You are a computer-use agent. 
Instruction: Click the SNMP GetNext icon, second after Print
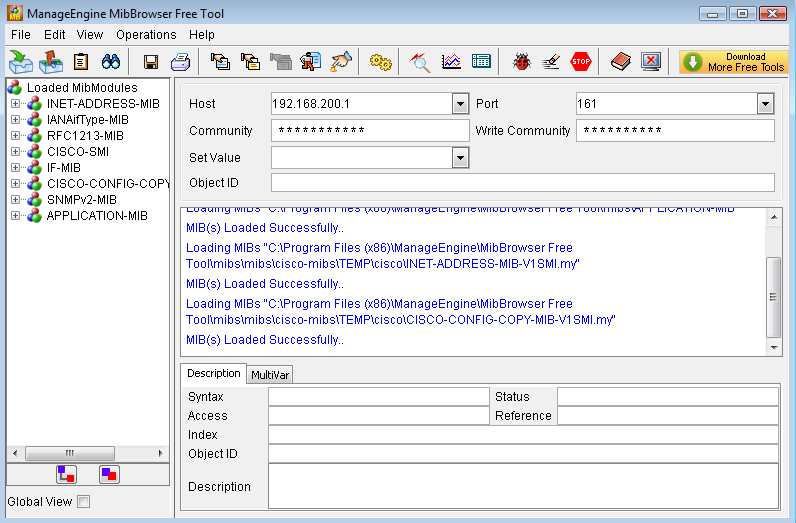point(250,62)
